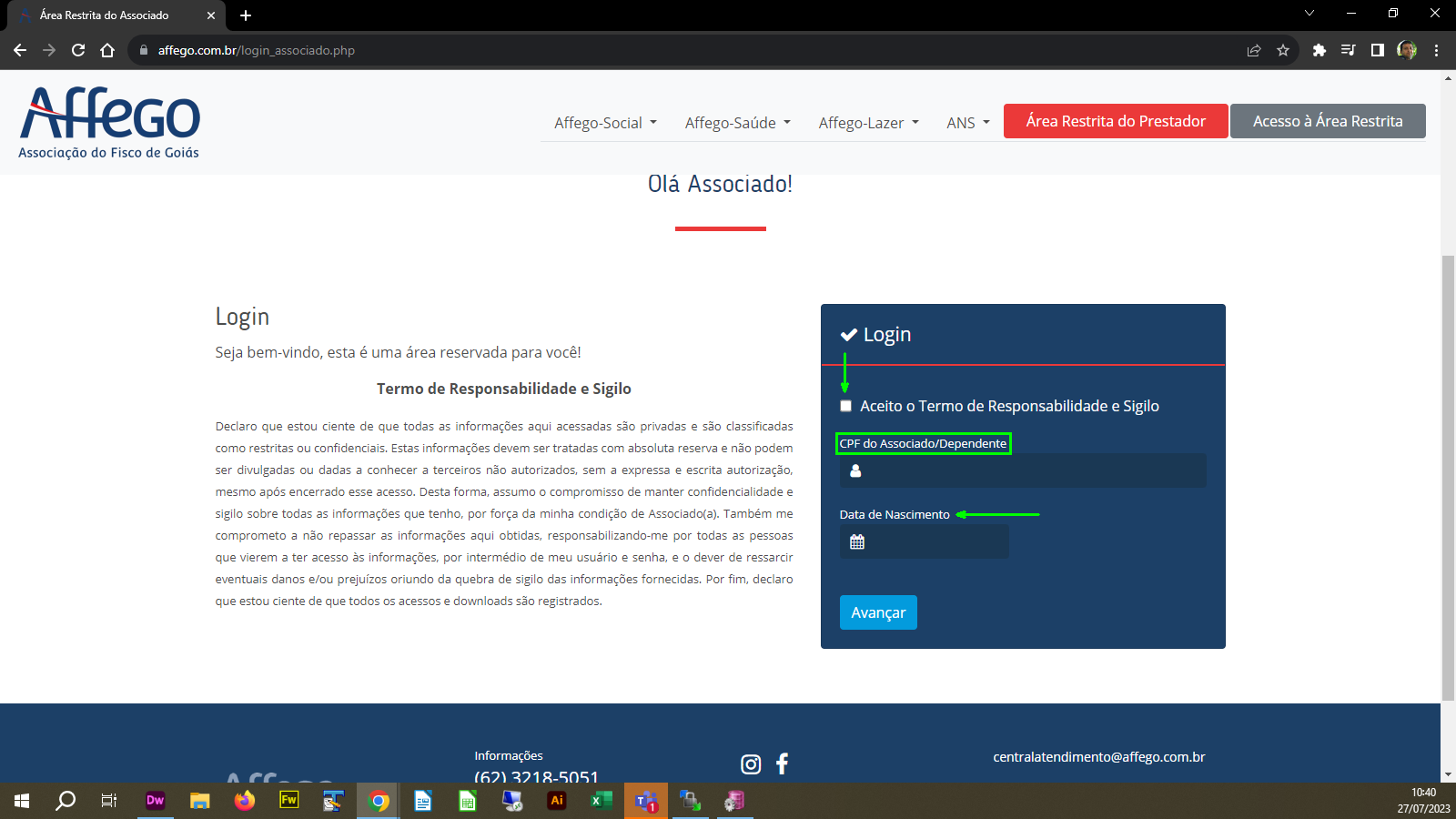1456x819 pixels.
Task: Click the Avançar button
Action: 877,612
